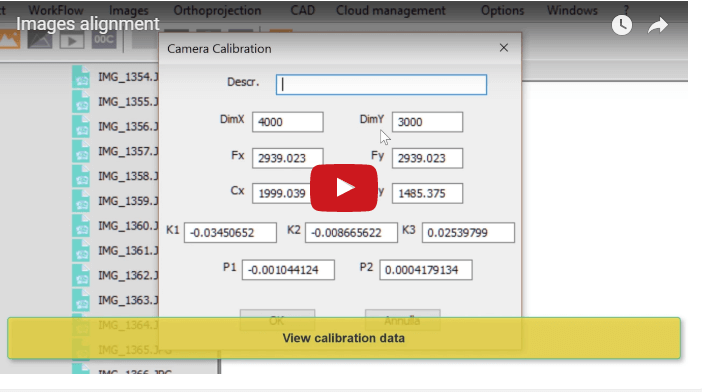702x392 pixels.
Task: Select IMG_1354 in the image list
Action: (115, 77)
